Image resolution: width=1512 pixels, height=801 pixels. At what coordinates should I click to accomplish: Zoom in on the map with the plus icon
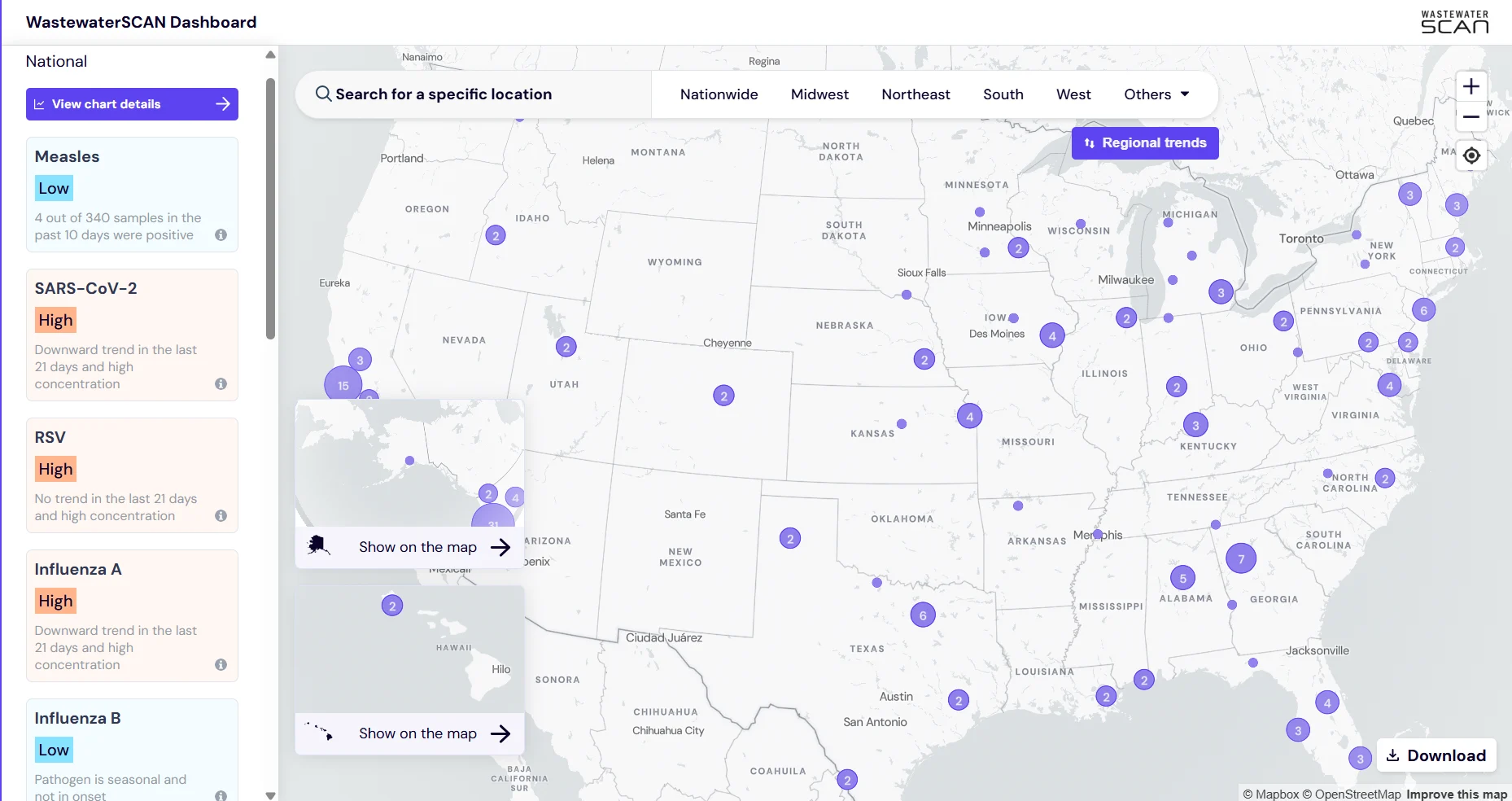(1471, 85)
